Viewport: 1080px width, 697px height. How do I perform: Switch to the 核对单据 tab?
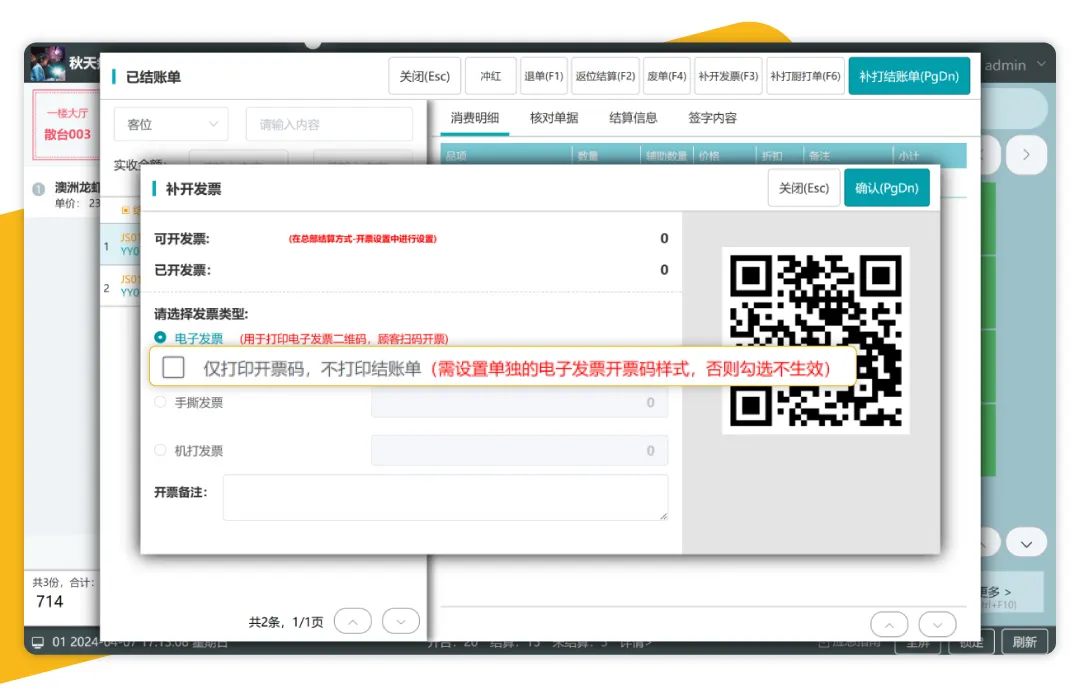pyautogui.click(x=554, y=118)
